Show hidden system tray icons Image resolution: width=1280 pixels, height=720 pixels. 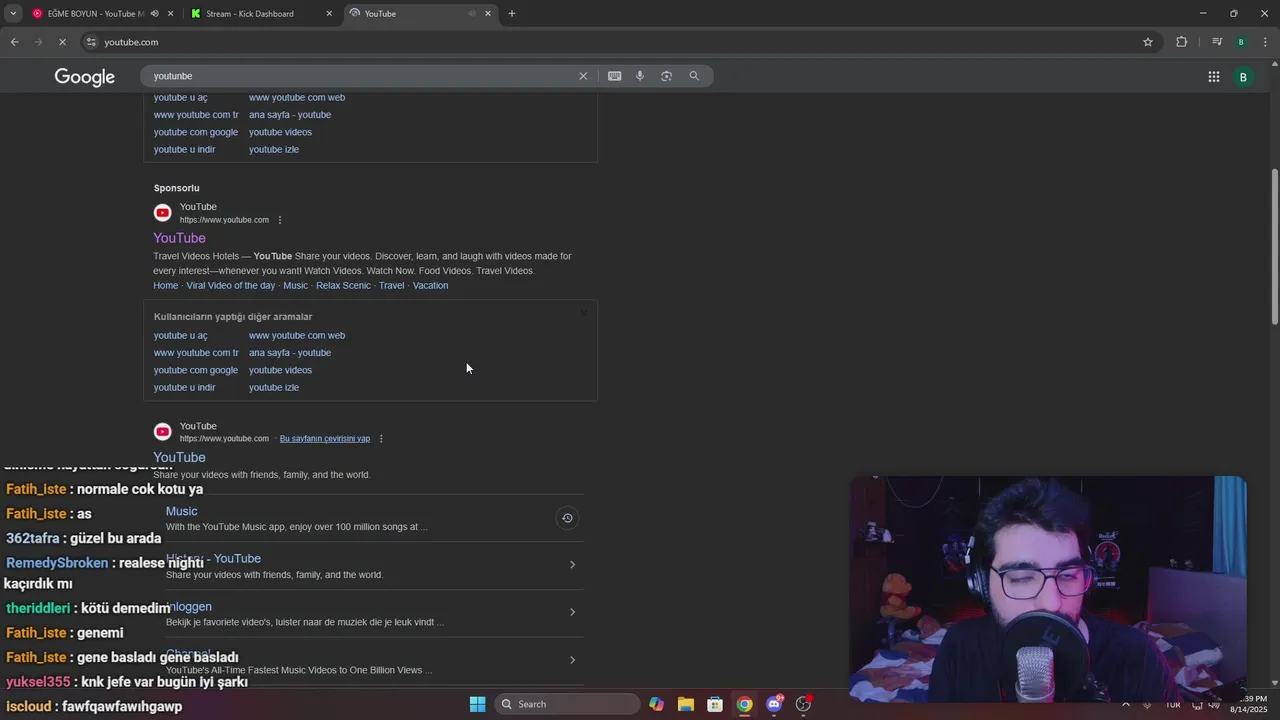(1126, 704)
